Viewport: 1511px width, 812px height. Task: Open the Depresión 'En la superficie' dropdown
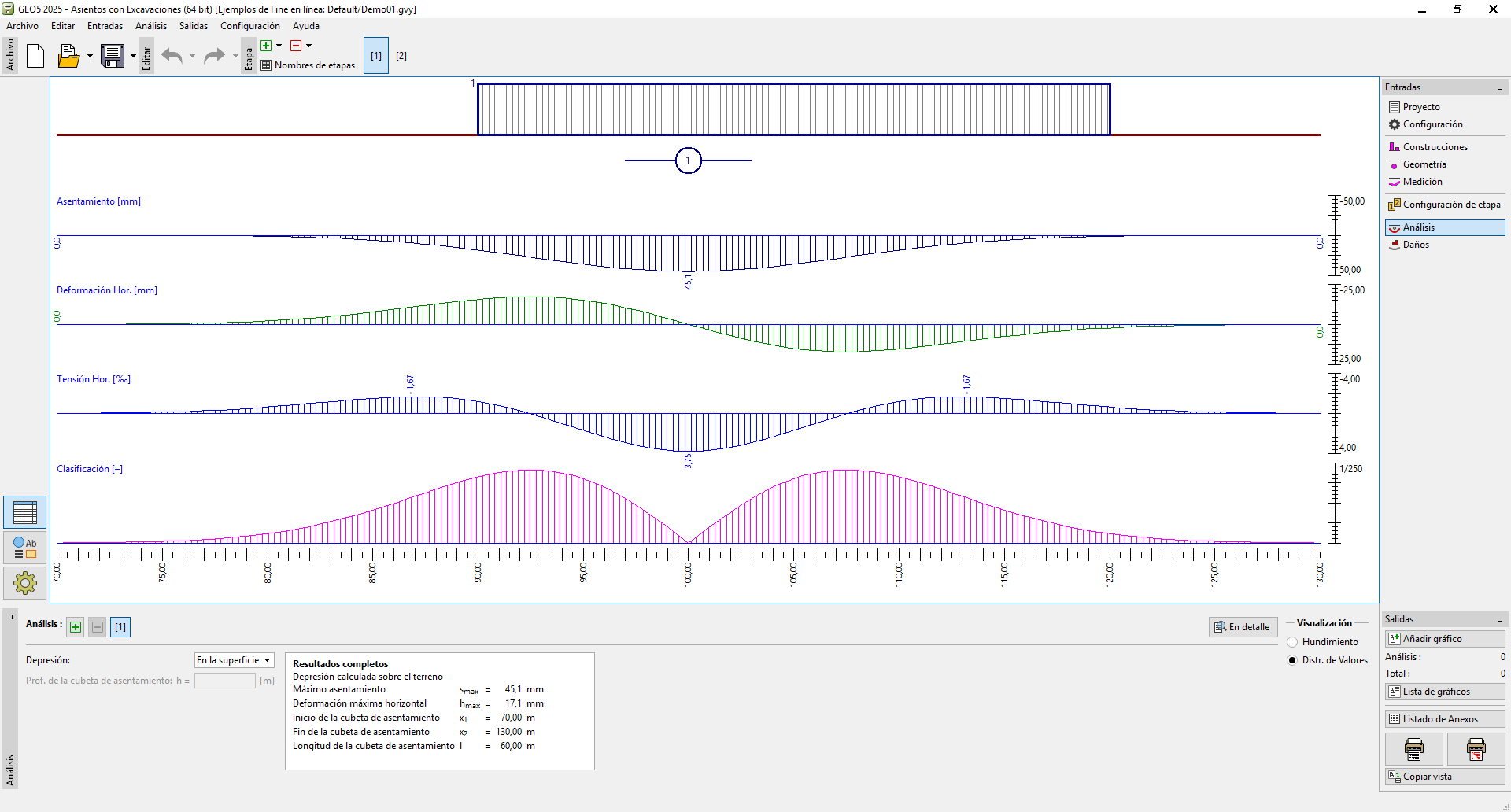pos(234,660)
